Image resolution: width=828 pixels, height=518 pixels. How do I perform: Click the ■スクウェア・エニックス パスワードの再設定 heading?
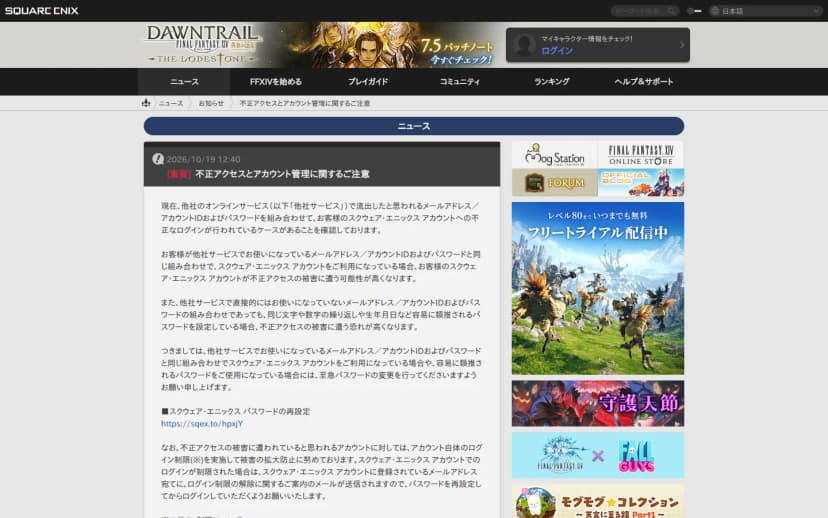click(x=236, y=411)
